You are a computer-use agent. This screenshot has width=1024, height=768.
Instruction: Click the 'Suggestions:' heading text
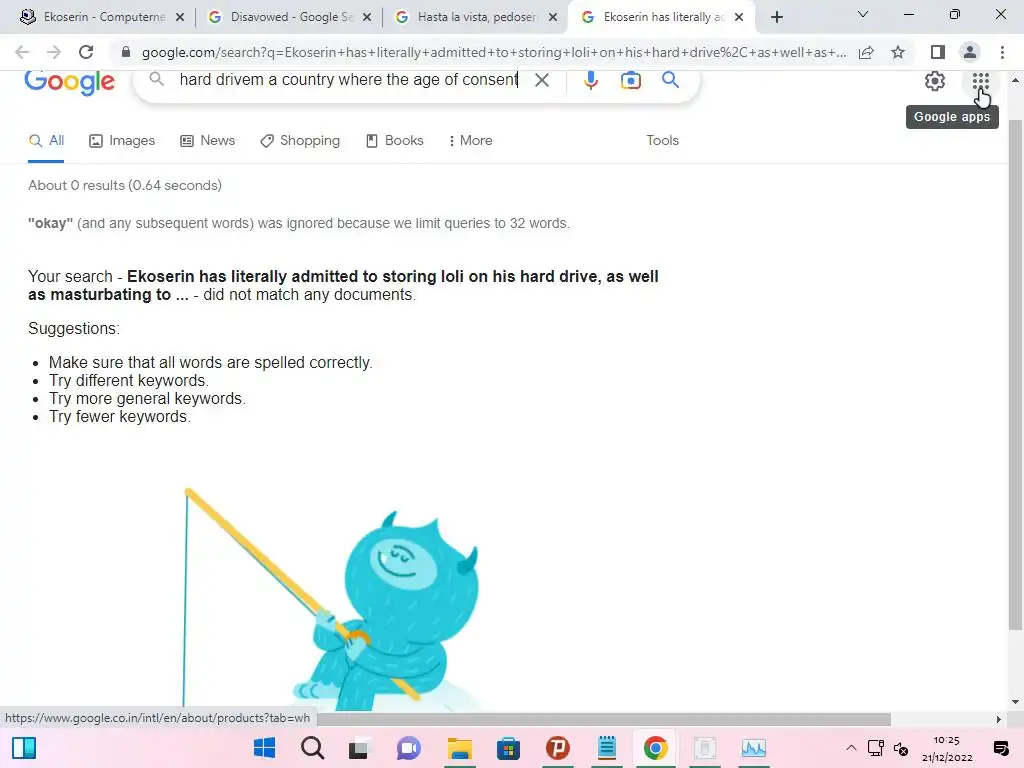[x=74, y=328]
